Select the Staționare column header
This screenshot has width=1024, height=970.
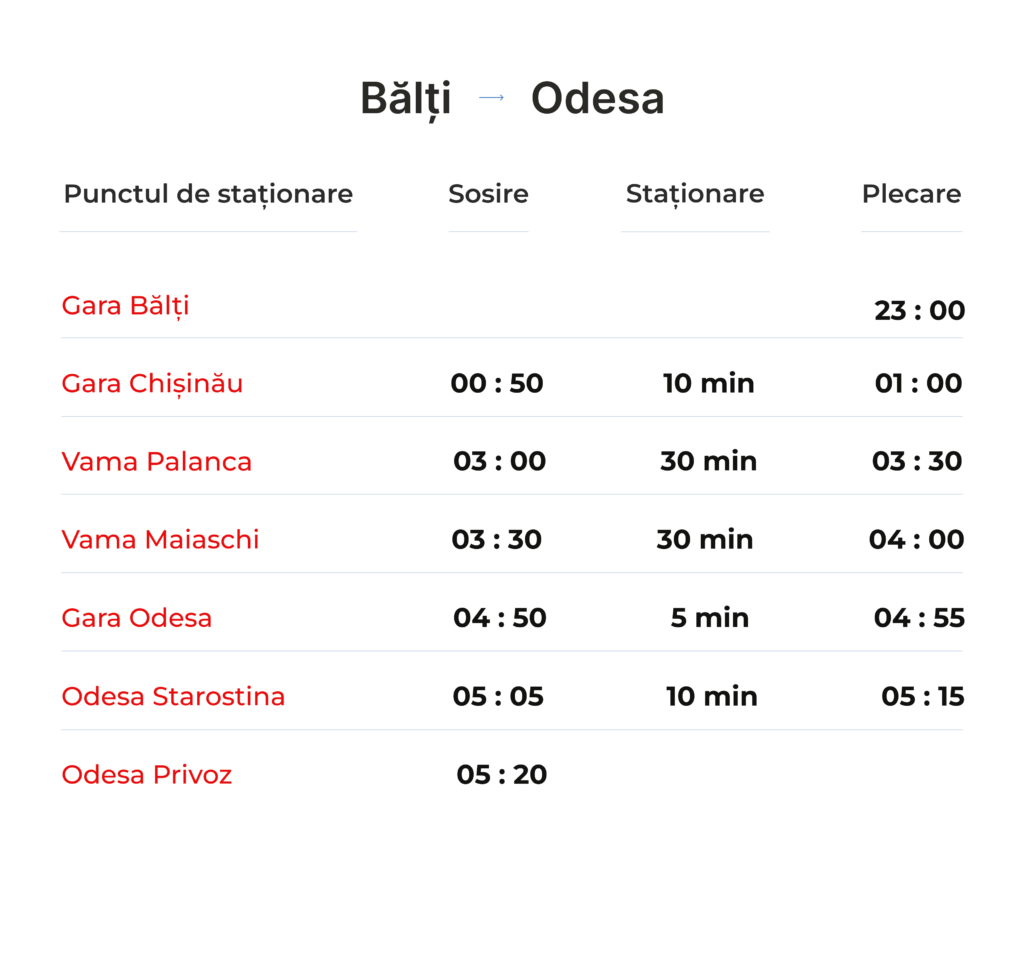click(x=695, y=193)
